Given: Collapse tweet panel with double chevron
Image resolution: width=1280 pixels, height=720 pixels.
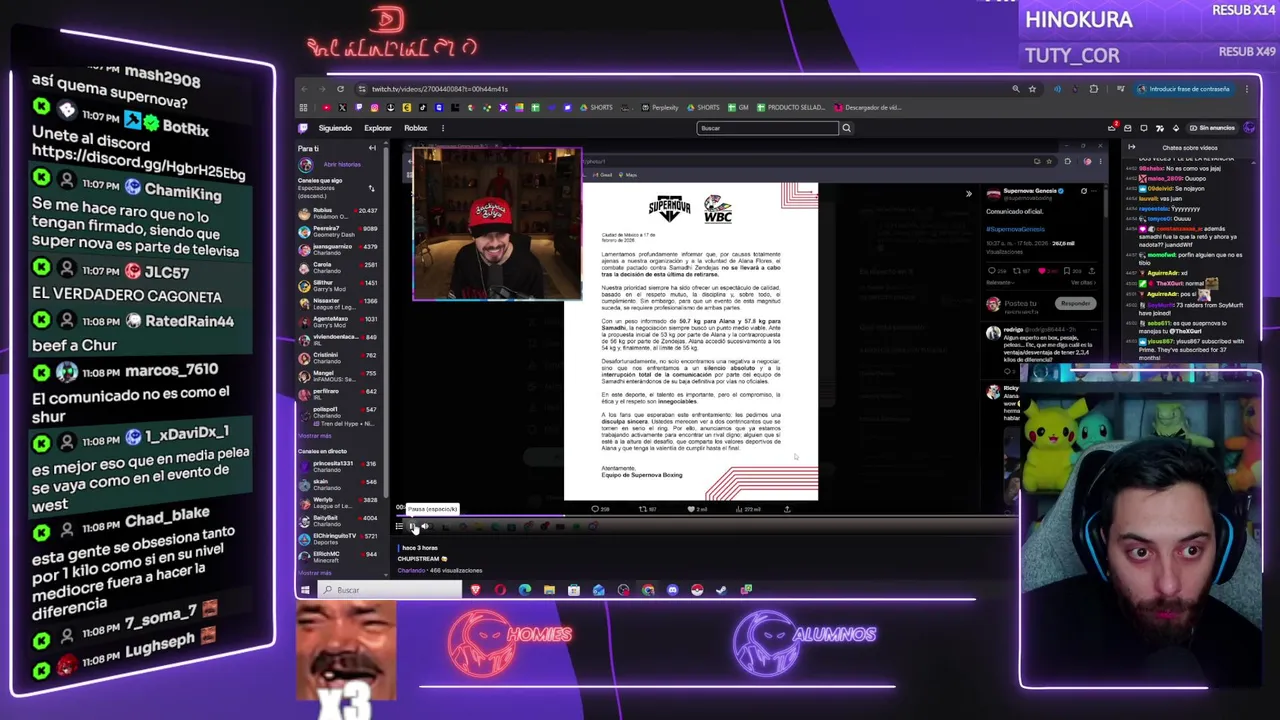Looking at the screenshot, I should [x=968, y=194].
